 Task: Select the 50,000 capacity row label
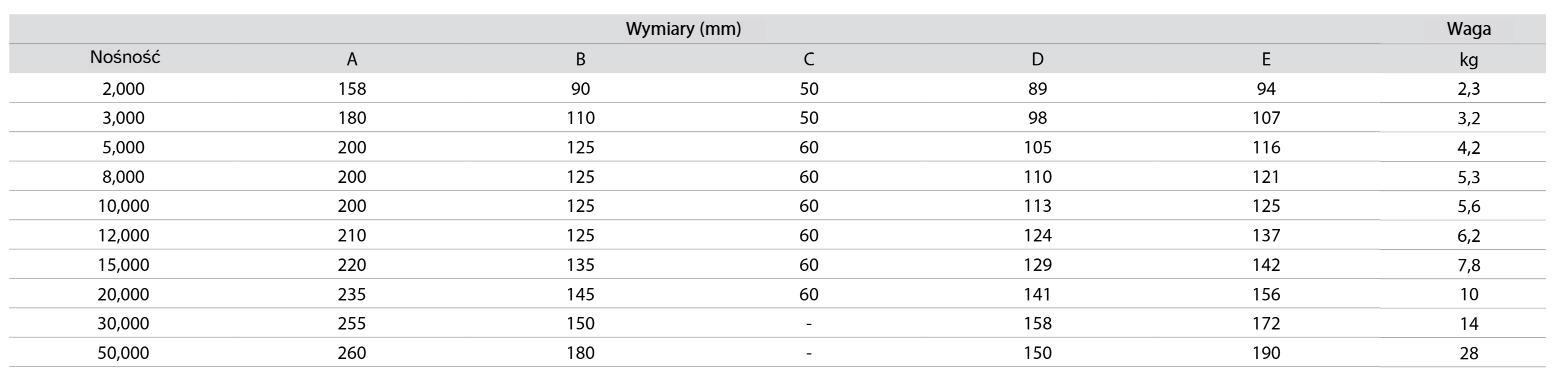tap(126, 353)
